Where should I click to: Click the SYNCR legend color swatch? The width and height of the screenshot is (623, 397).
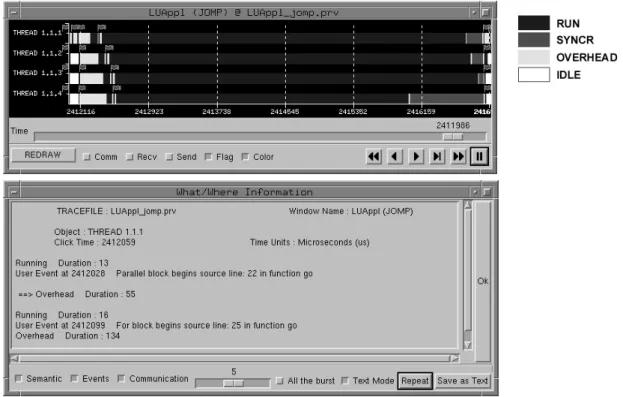(x=534, y=40)
